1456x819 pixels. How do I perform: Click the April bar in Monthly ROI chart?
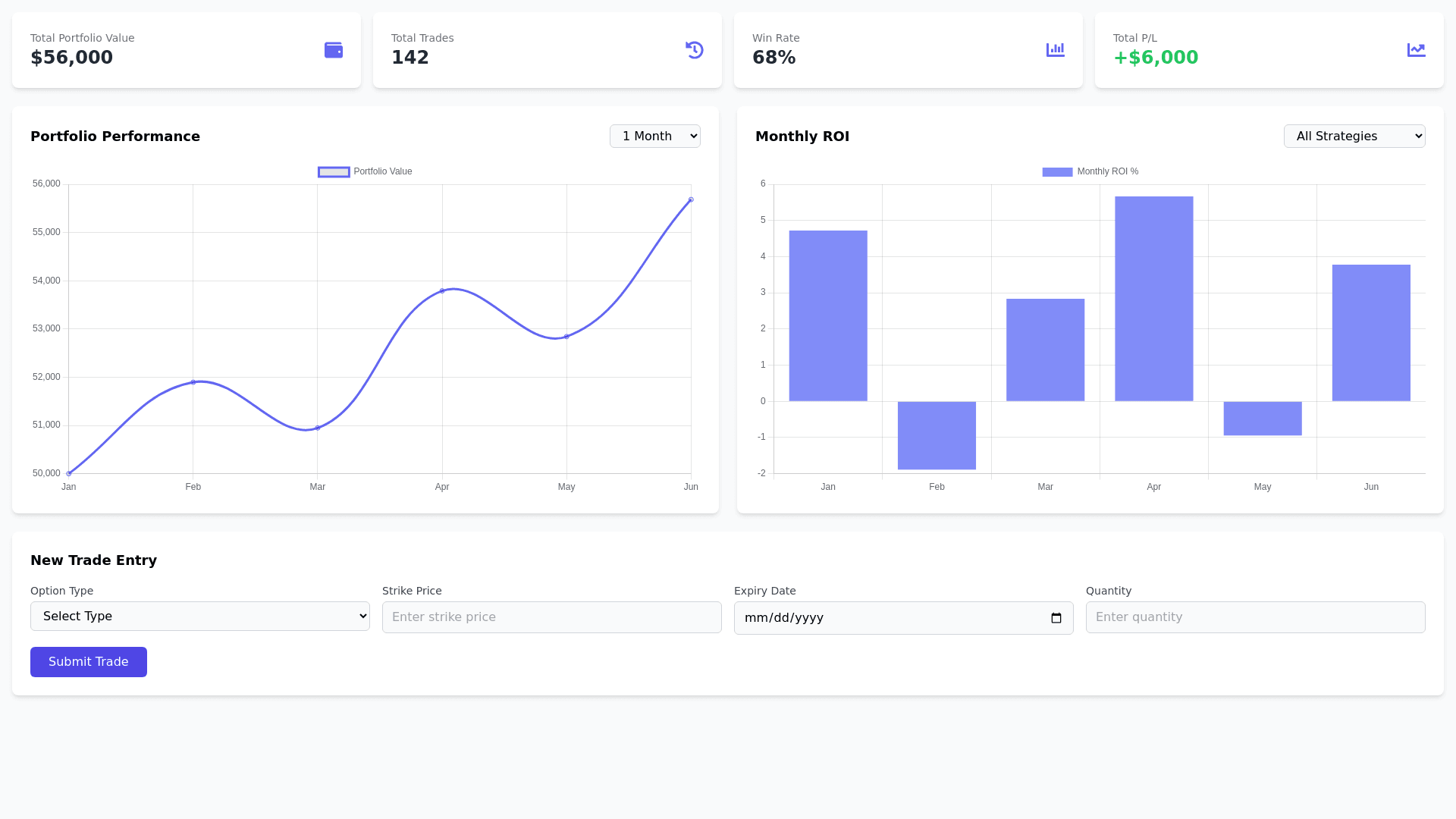[1153, 299]
